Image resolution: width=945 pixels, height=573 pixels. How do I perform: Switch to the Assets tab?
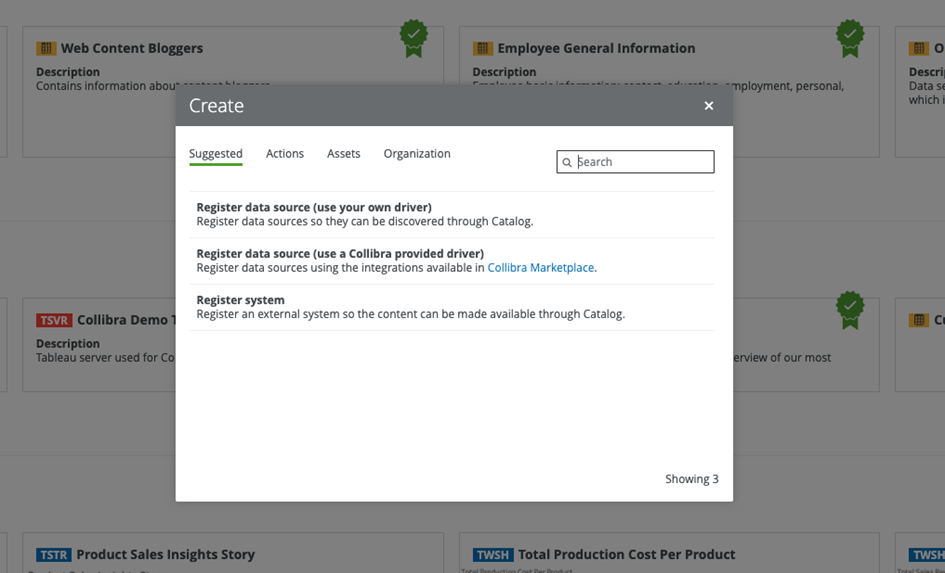click(344, 154)
